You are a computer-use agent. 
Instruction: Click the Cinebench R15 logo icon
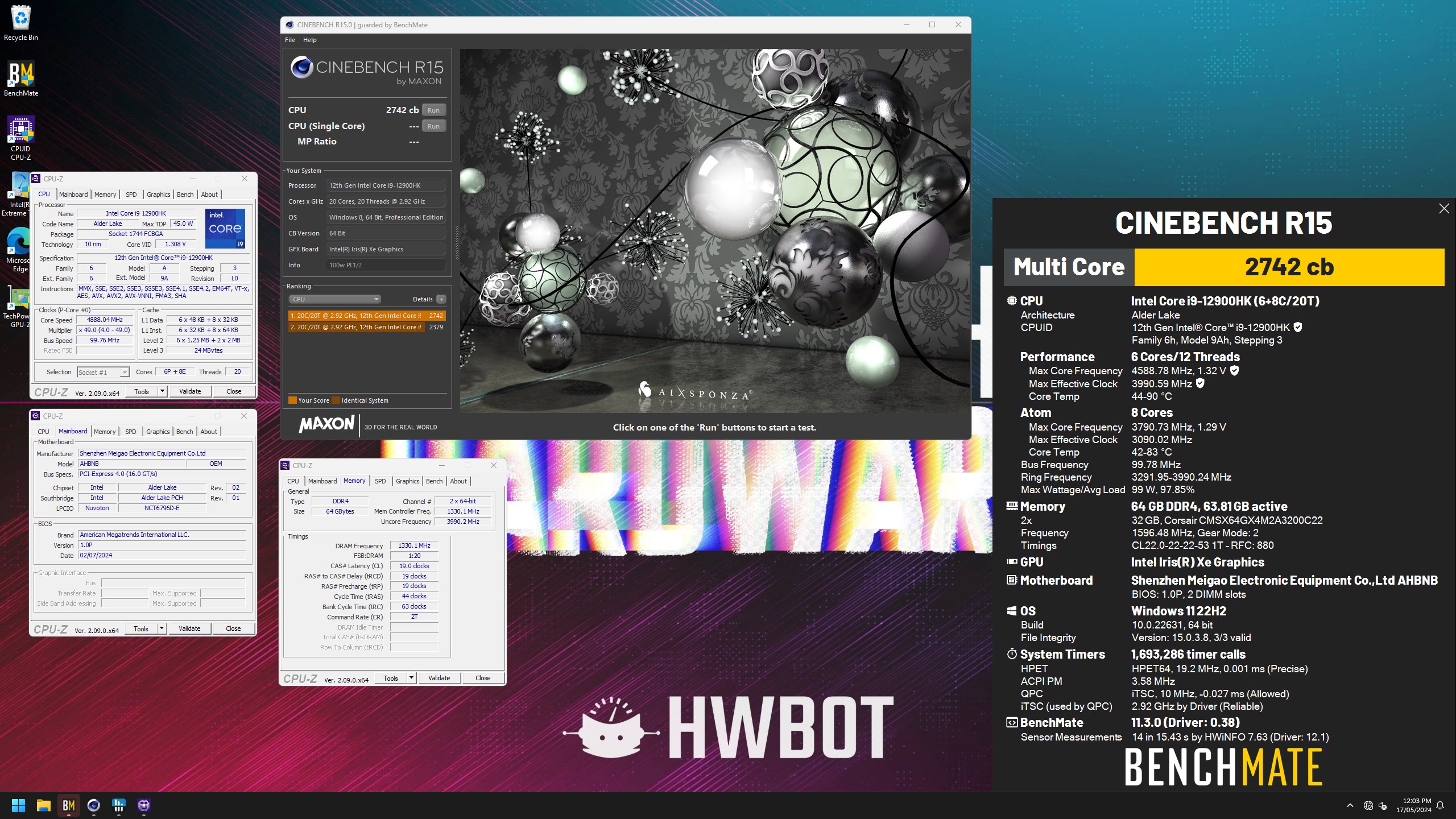[302, 68]
